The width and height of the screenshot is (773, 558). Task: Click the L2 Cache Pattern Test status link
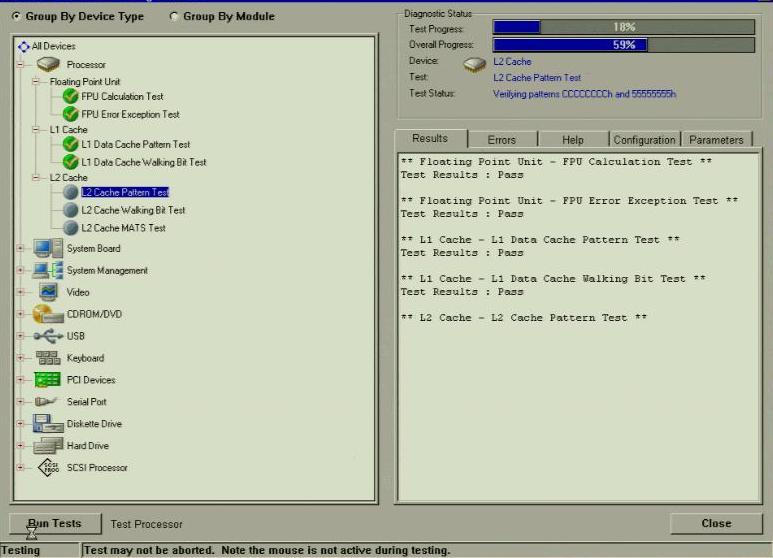(537, 77)
